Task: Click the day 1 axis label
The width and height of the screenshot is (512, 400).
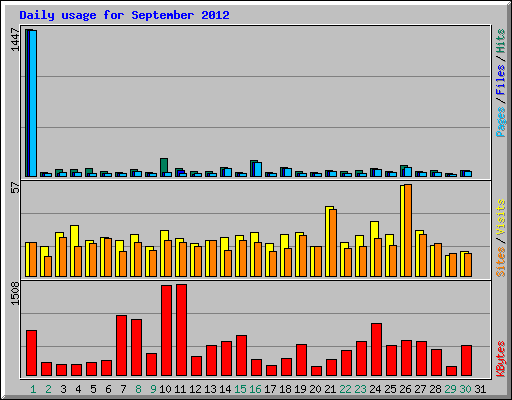Action: coord(33,389)
